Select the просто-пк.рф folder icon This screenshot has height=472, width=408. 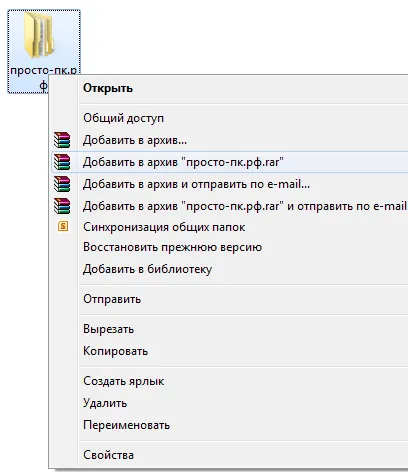[39, 36]
